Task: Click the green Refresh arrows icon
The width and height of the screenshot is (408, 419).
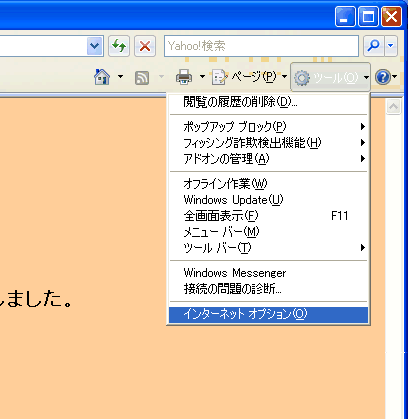Action: 119,46
